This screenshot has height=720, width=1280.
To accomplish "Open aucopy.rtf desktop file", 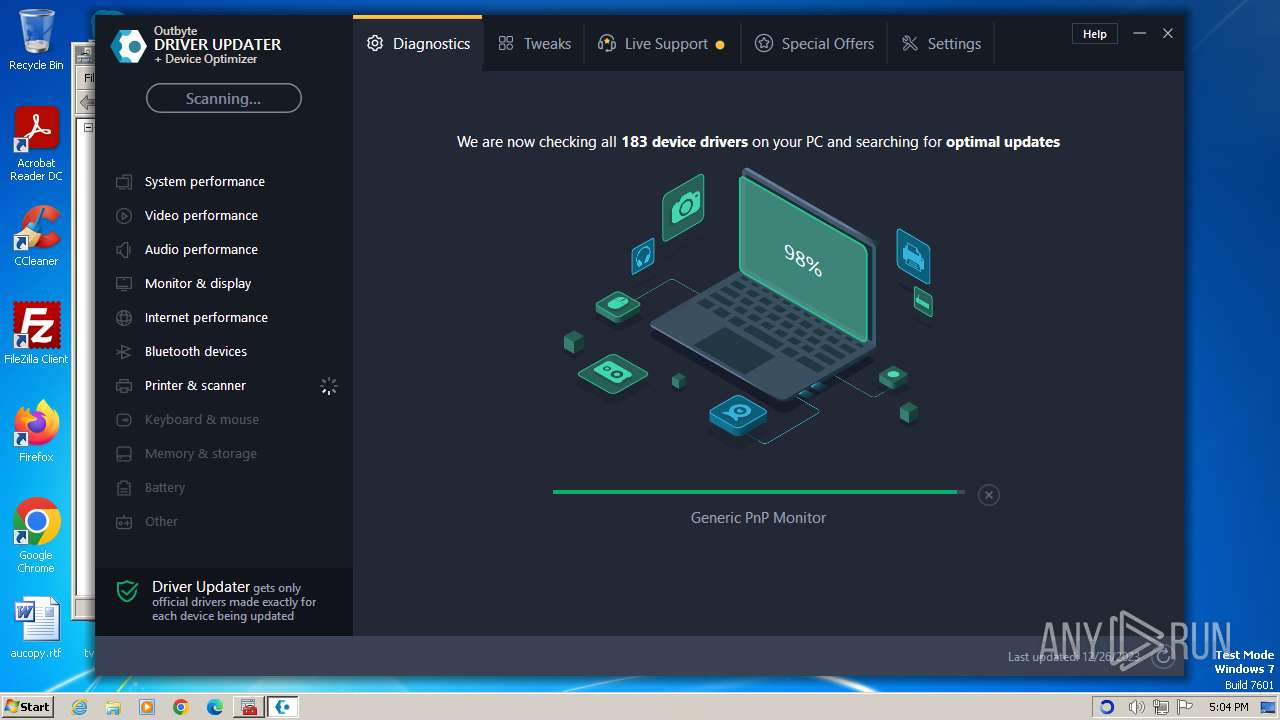I will [36, 628].
